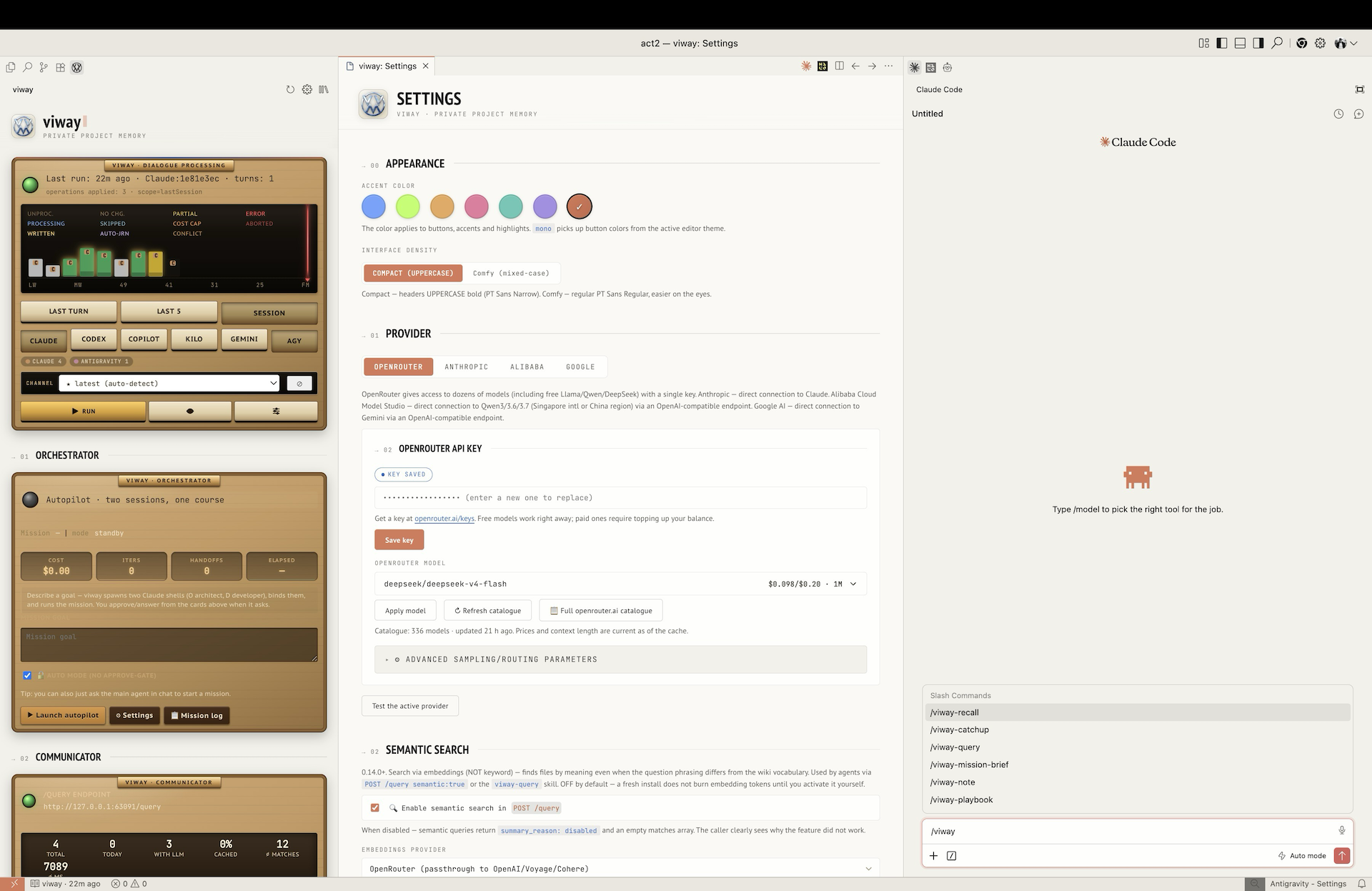1372x891 pixels.
Task: Click the Kilo icon in the editor toolbar
Action: pos(822,66)
